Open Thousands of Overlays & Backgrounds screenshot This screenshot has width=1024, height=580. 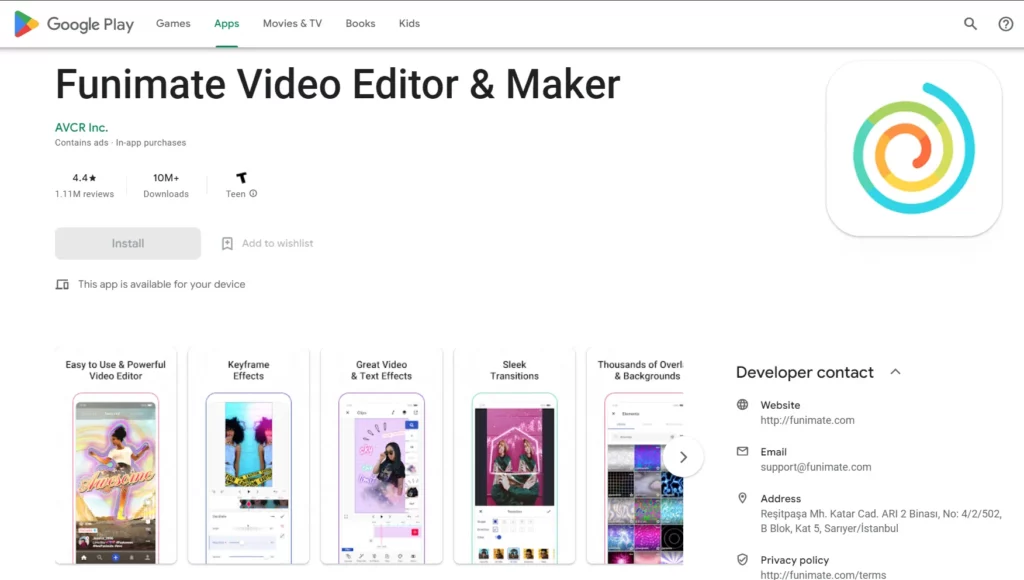635,456
